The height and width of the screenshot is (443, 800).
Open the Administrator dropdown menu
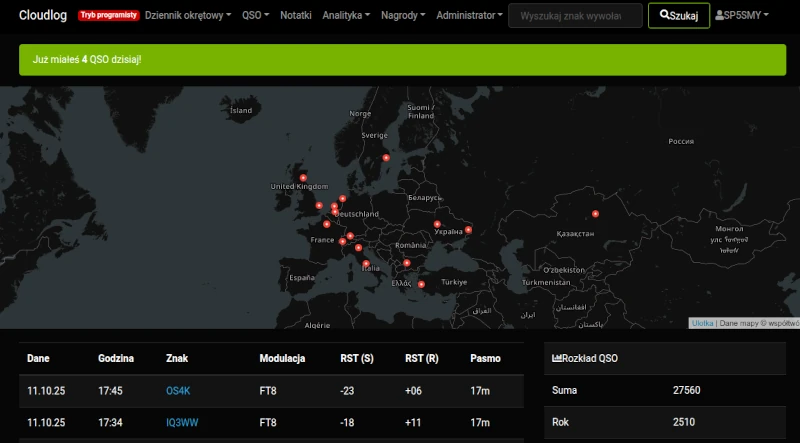[470, 16]
